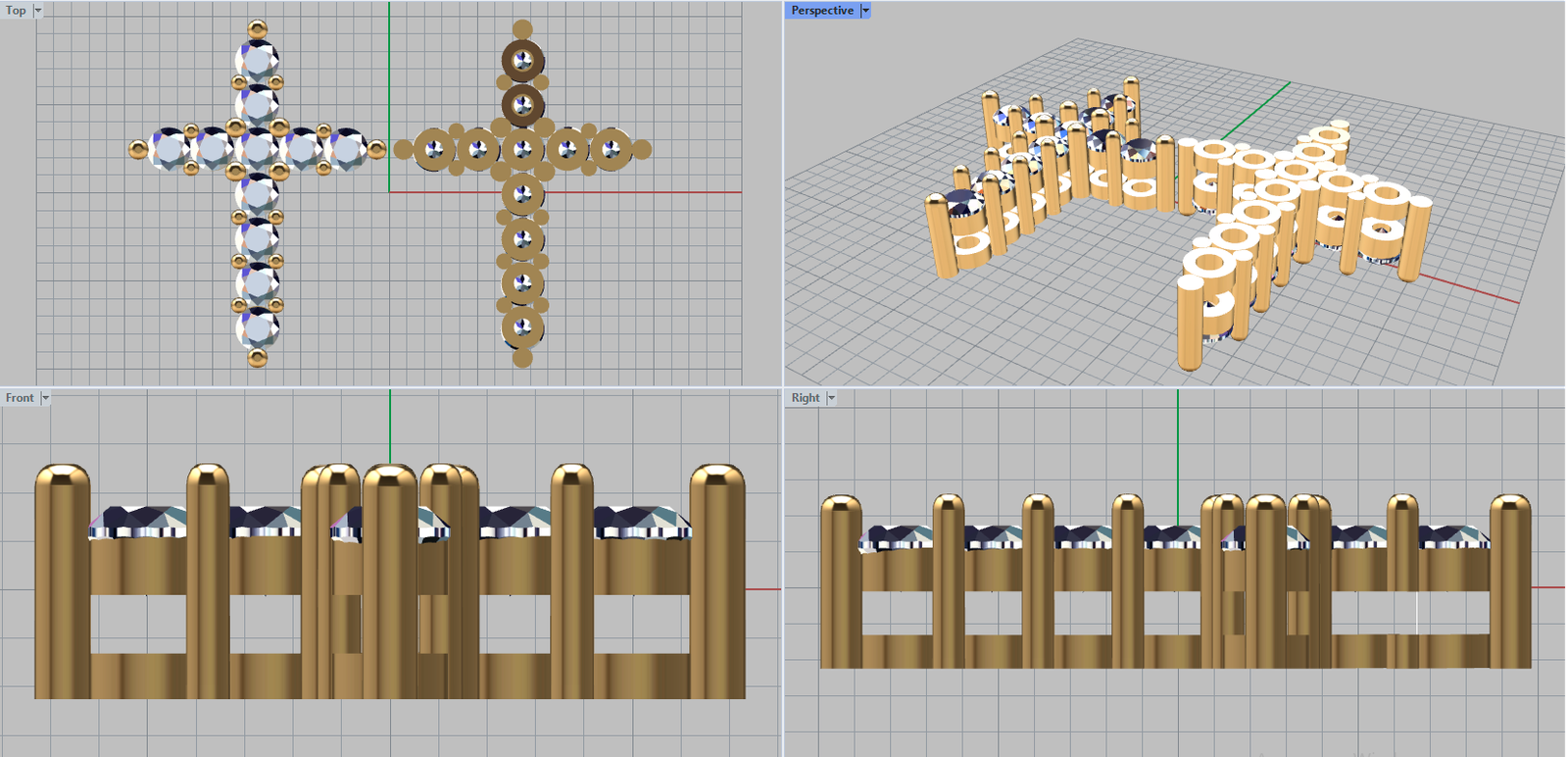Screen dimensions: 1568x757
Task: Activate the Perspective viewport title label
Action: coord(821,11)
